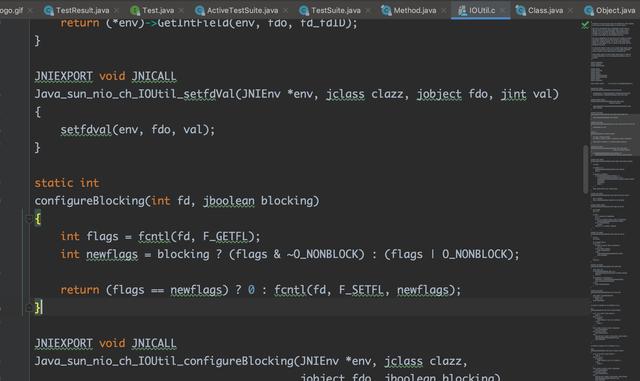Click the 'return' keyword before (flags == newflags)
Screen dimensions: 640x381
pos(80,290)
